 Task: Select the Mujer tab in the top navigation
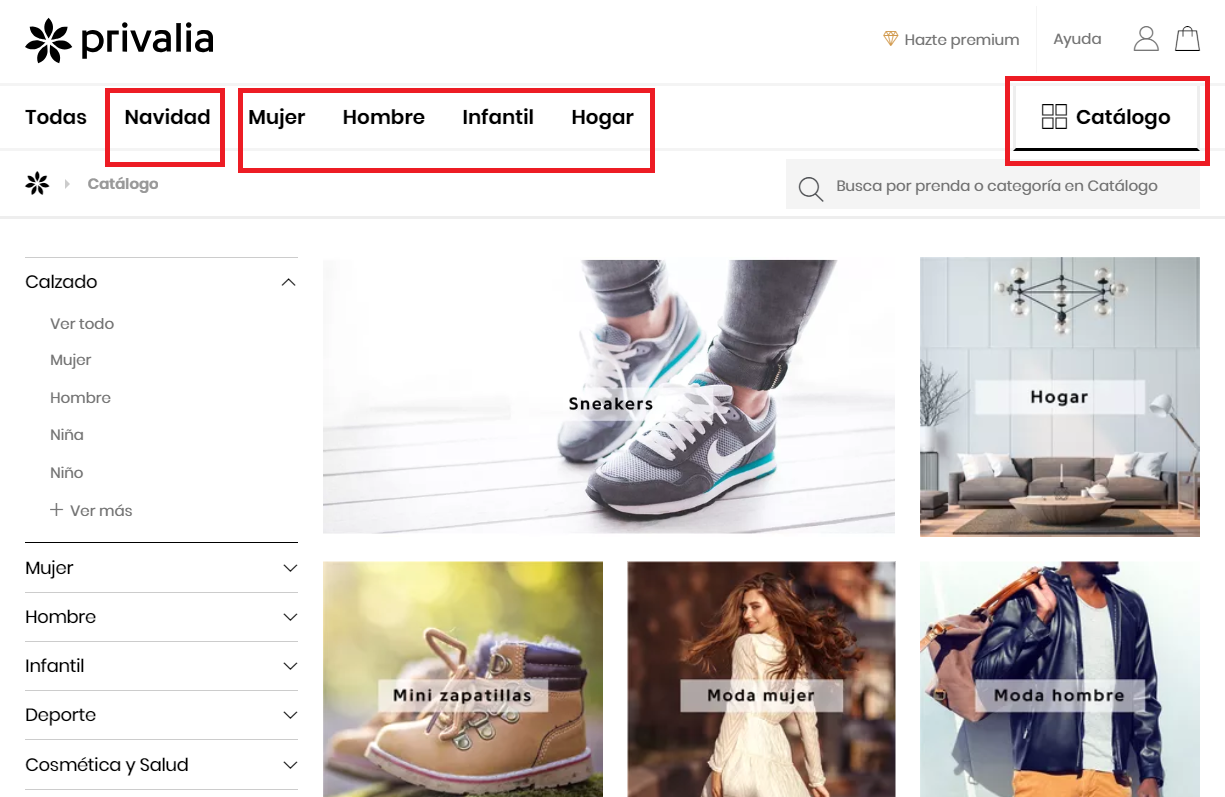[277, 117]
